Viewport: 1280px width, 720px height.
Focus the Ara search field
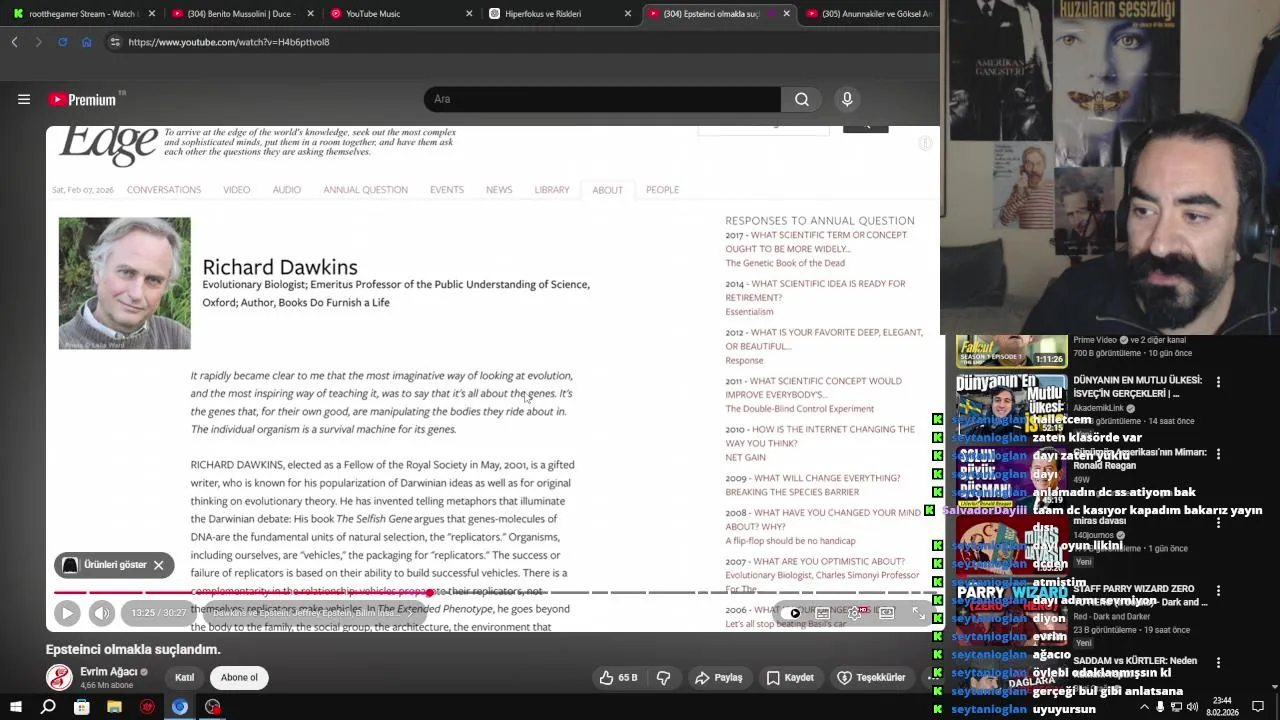click(603, 99)
